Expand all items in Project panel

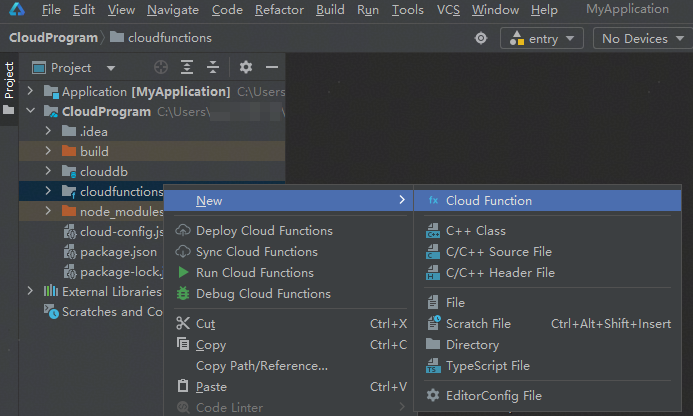187,67
